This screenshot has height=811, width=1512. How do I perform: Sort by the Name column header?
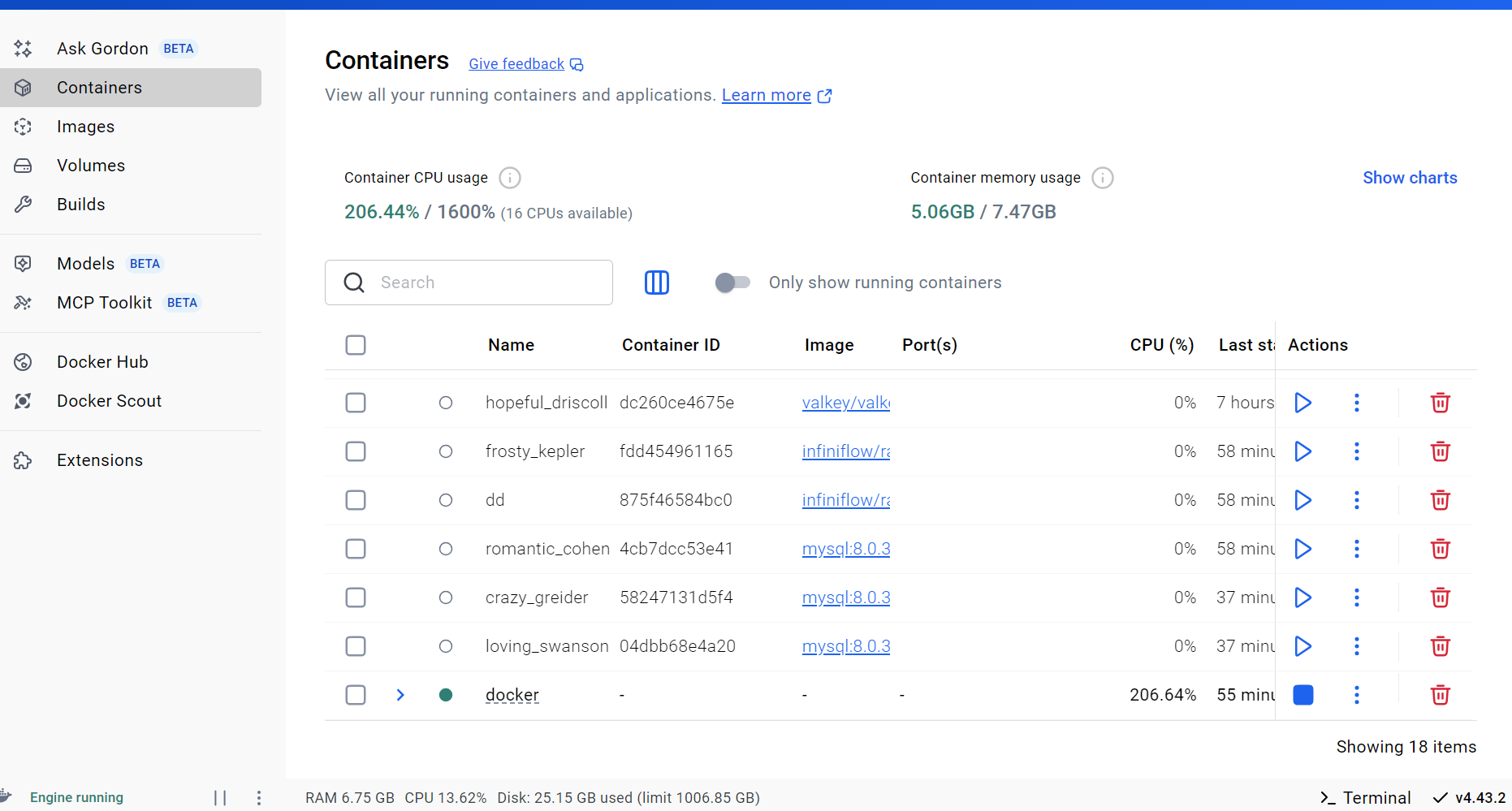pos(511,345)
